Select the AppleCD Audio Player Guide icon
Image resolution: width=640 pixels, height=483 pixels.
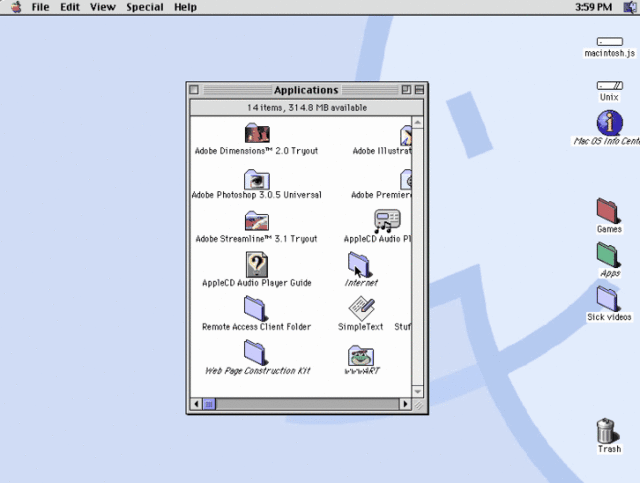pos(257,265)
